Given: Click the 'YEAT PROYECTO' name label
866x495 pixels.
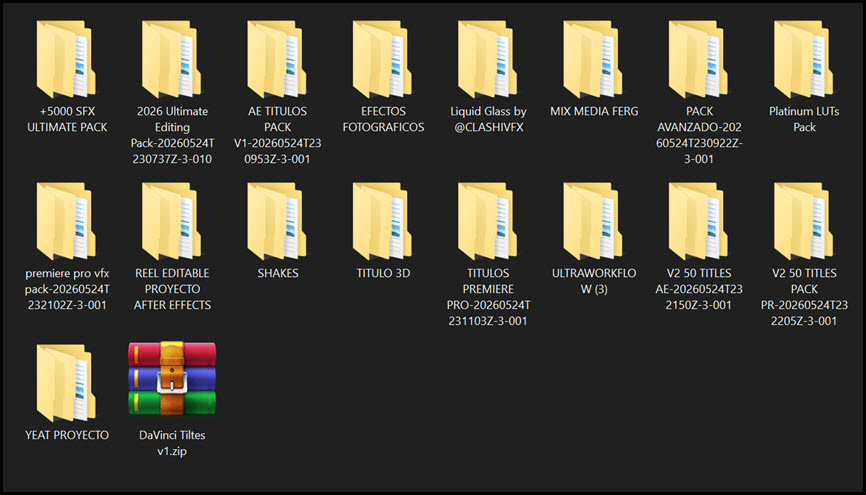Looking at the screenshot, I should pyautogui.click(x=67, y=435).
